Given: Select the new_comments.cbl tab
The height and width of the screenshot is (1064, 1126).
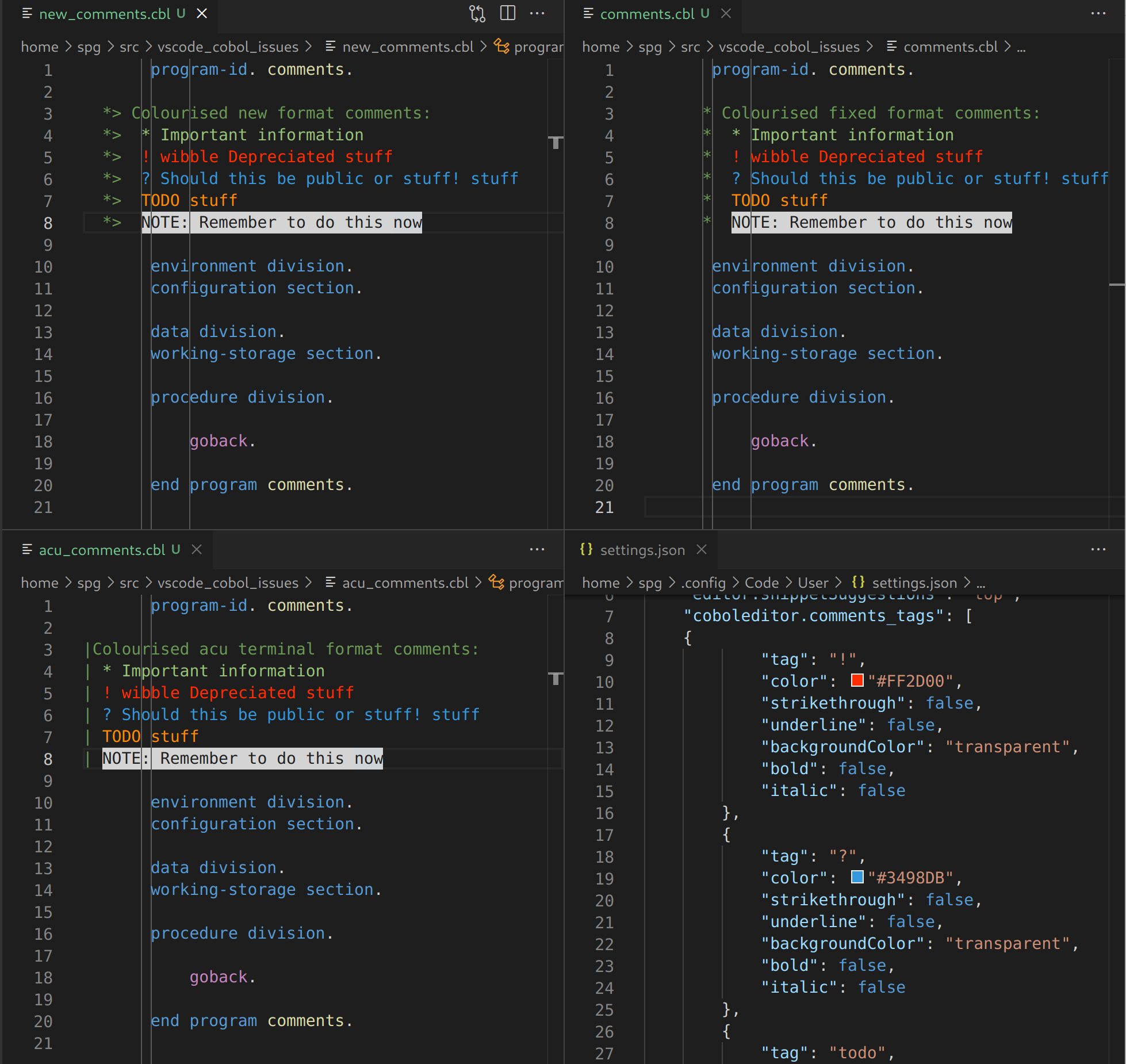Looking at the screenshot, I should 105,14.
